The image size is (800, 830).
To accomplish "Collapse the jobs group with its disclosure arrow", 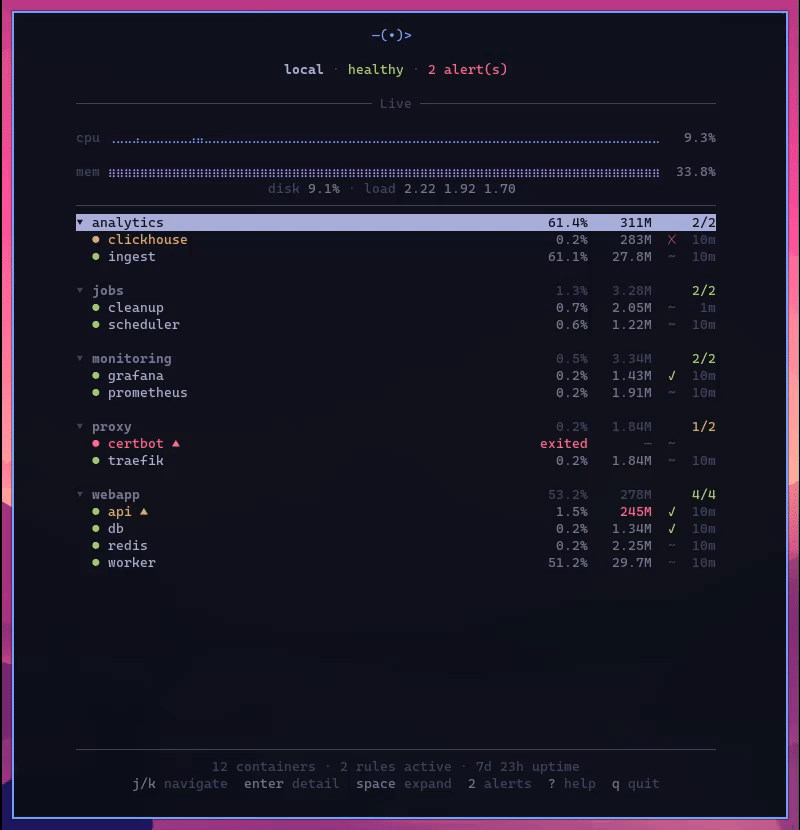I will pos(81,290).
